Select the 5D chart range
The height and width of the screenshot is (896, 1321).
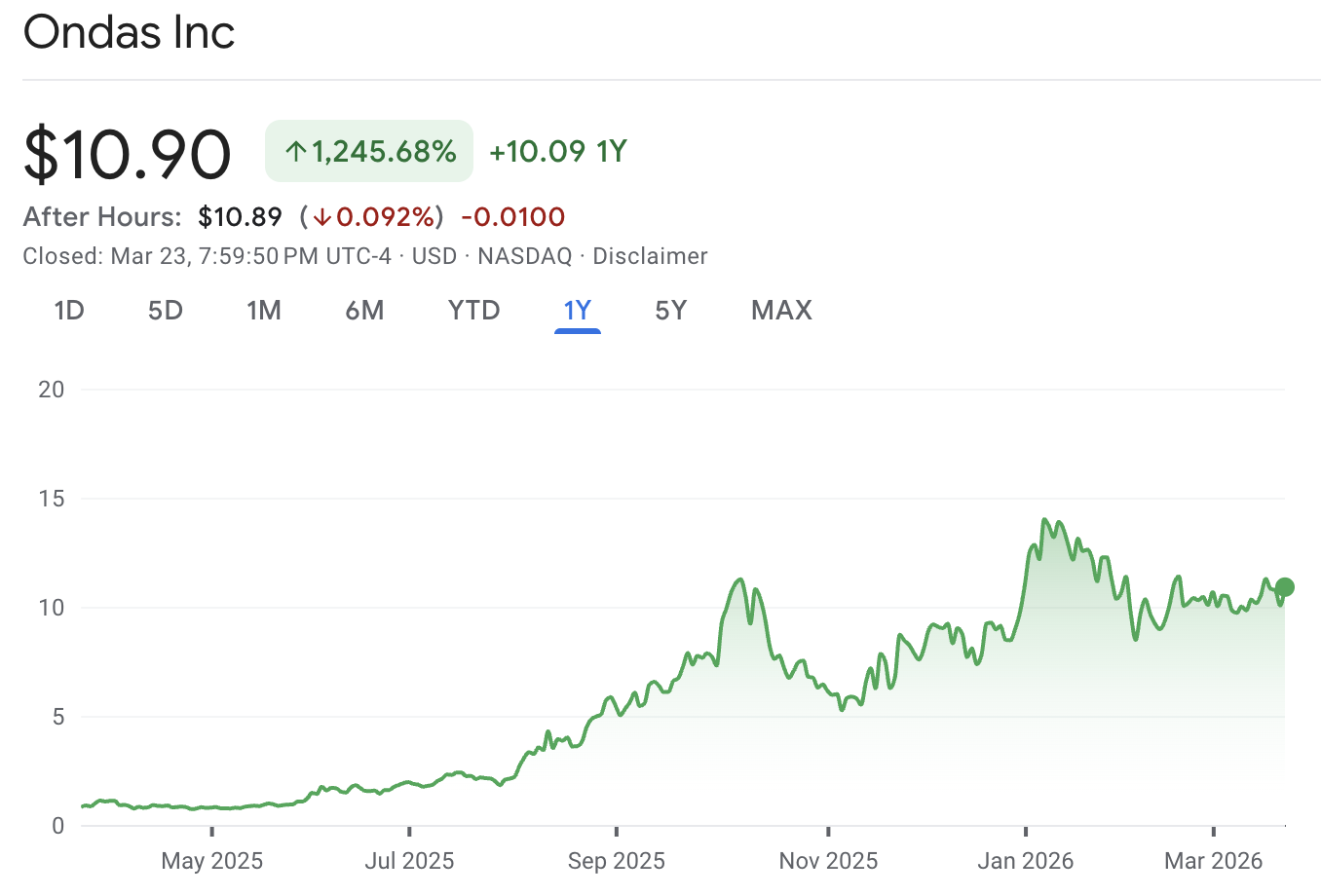tap(166, 311)
